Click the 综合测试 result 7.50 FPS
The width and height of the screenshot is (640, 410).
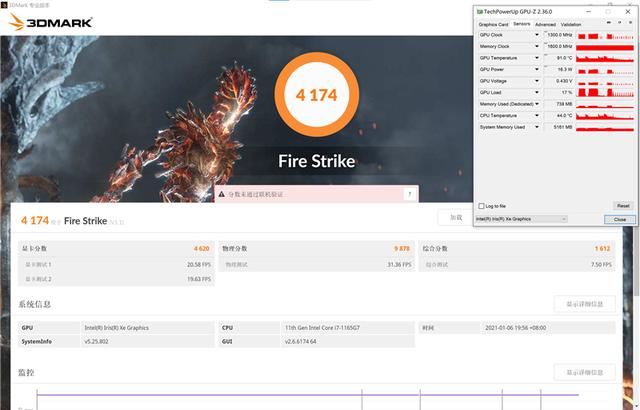click(601, 265)
